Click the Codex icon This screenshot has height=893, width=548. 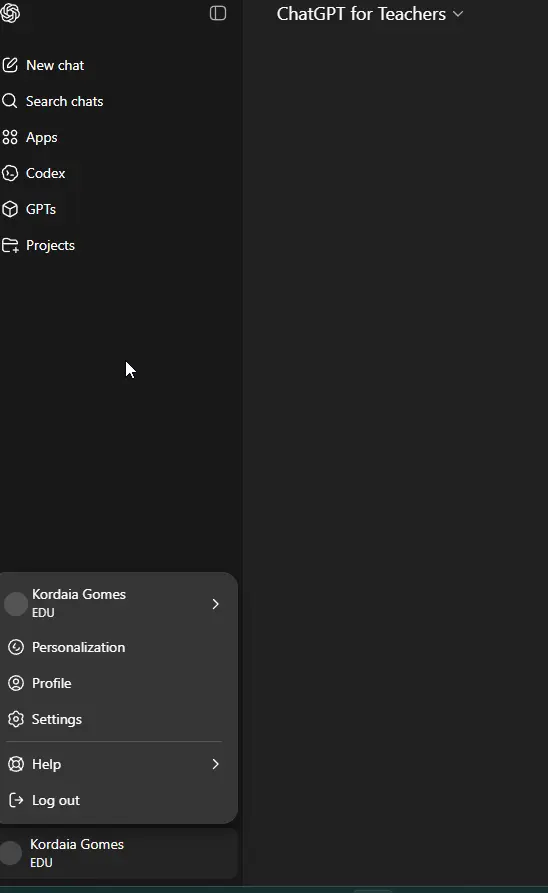[10, 173]
